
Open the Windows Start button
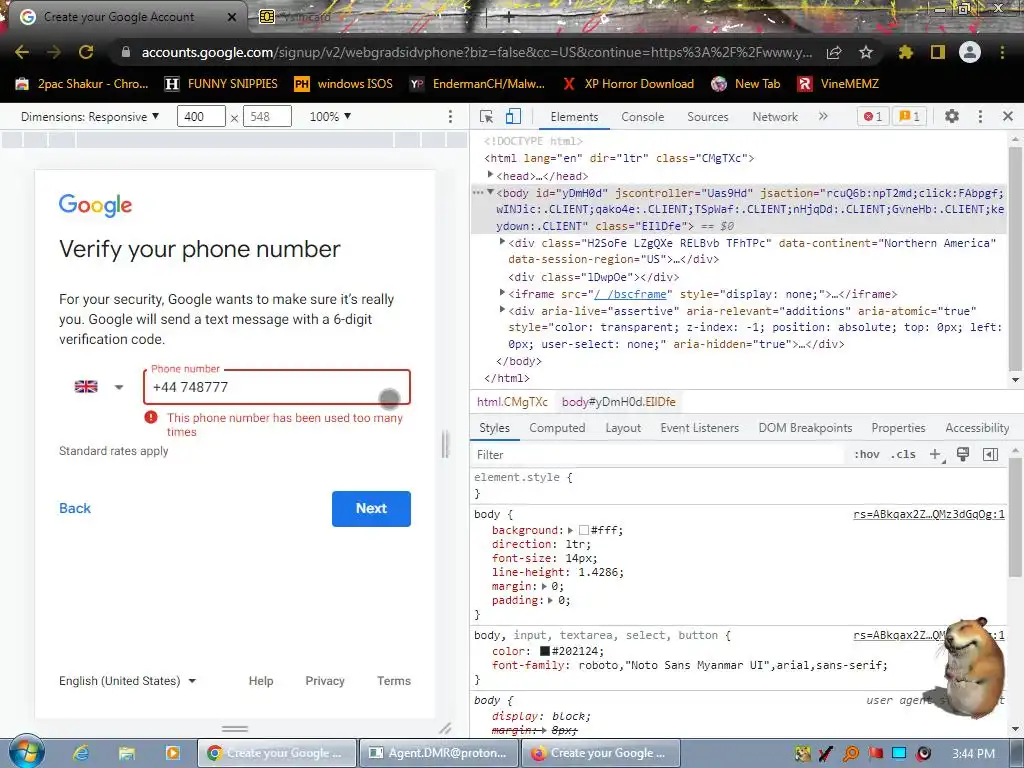click(x=25, y=752)
